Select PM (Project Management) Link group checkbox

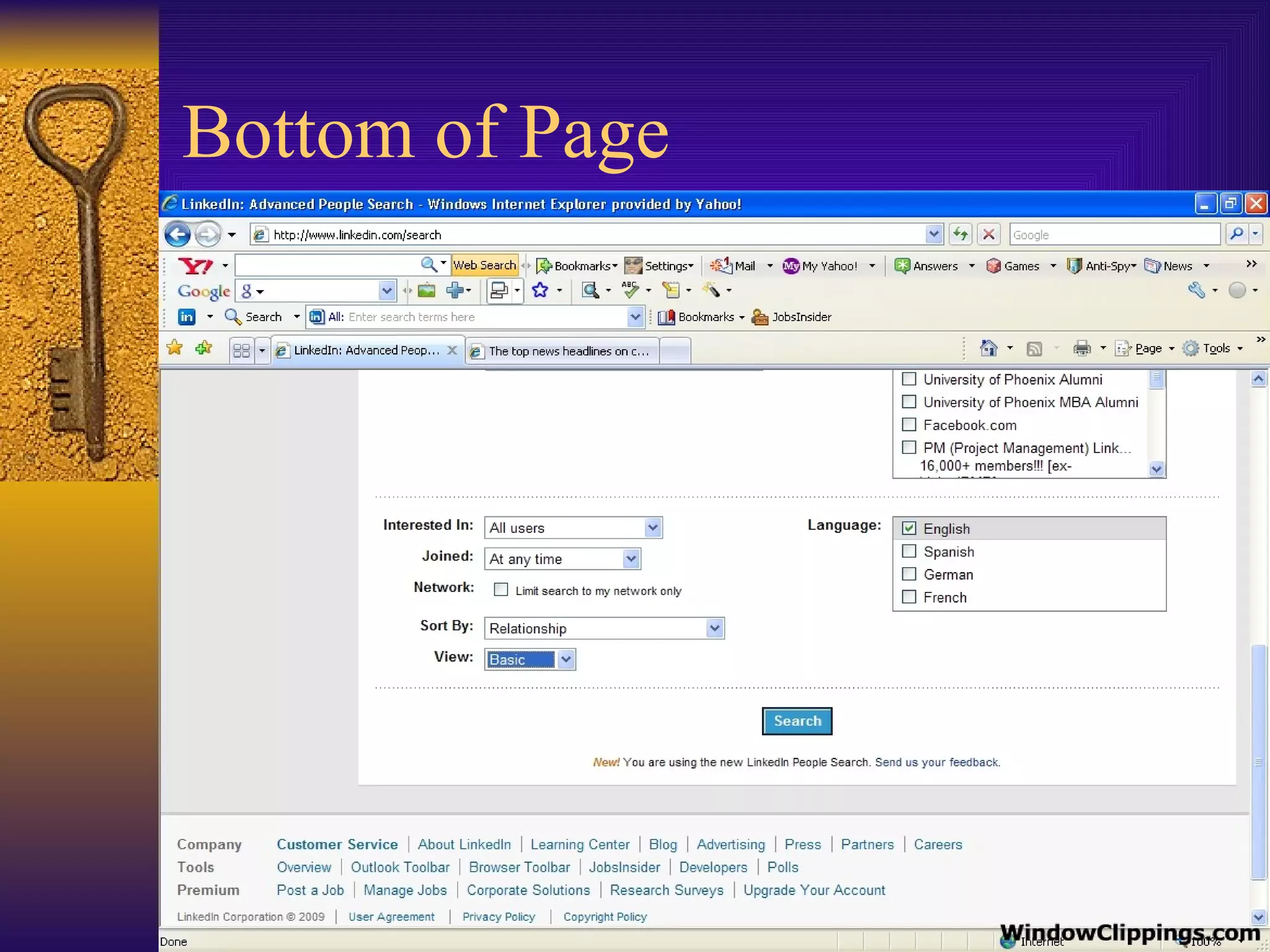coord(909,447)
